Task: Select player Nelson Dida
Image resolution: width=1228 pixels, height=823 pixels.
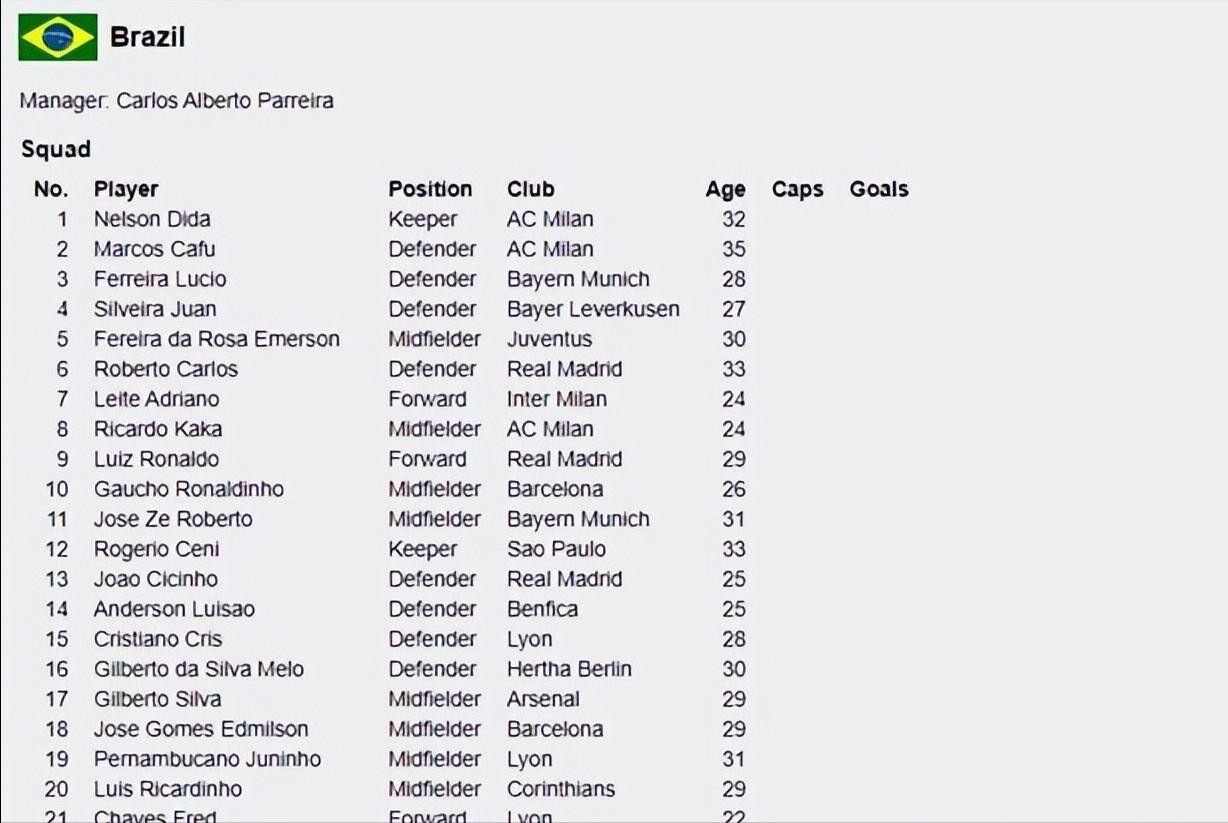Action: [152, 219]
